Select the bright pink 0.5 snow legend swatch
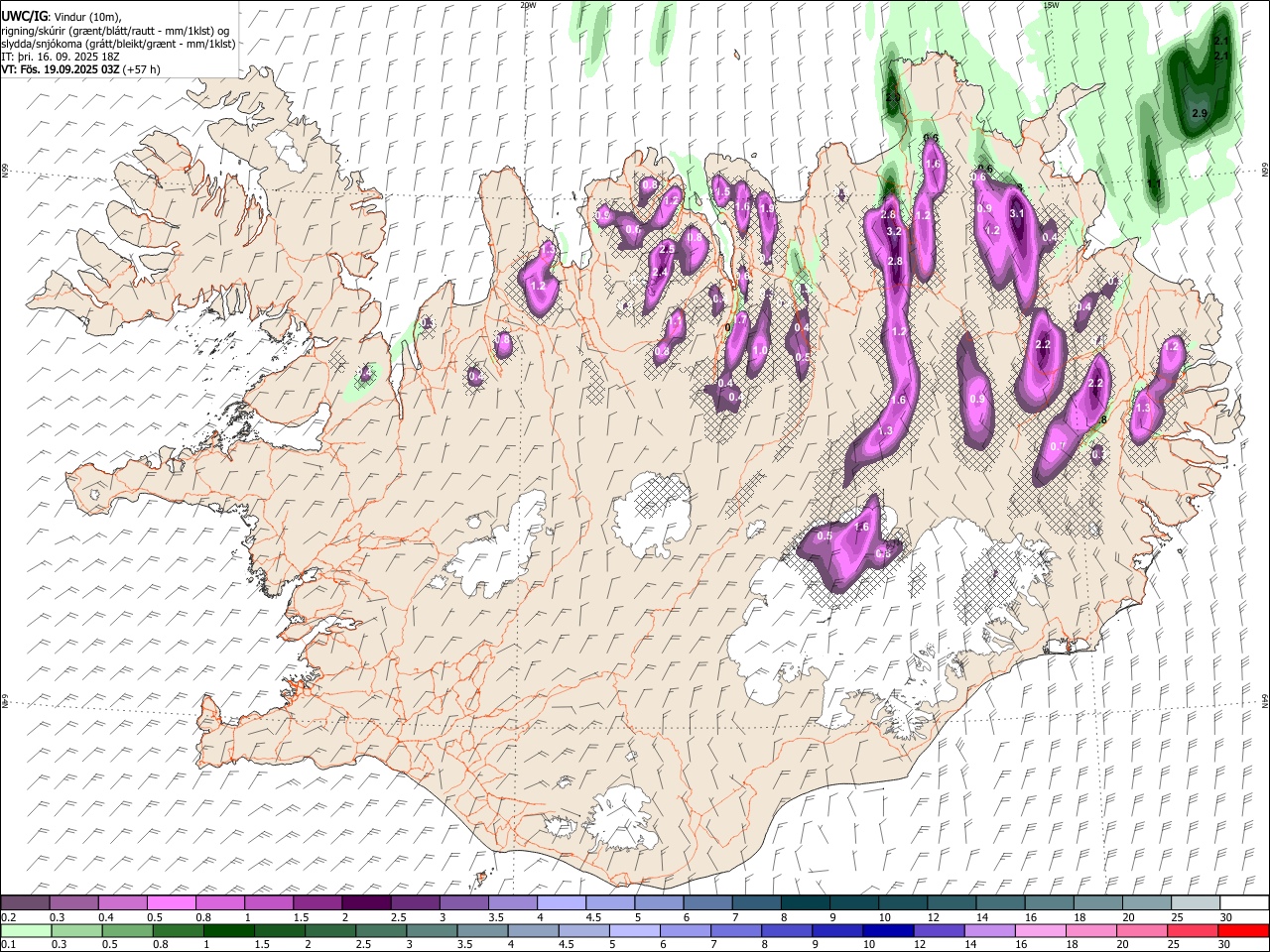 coord(171,902)
